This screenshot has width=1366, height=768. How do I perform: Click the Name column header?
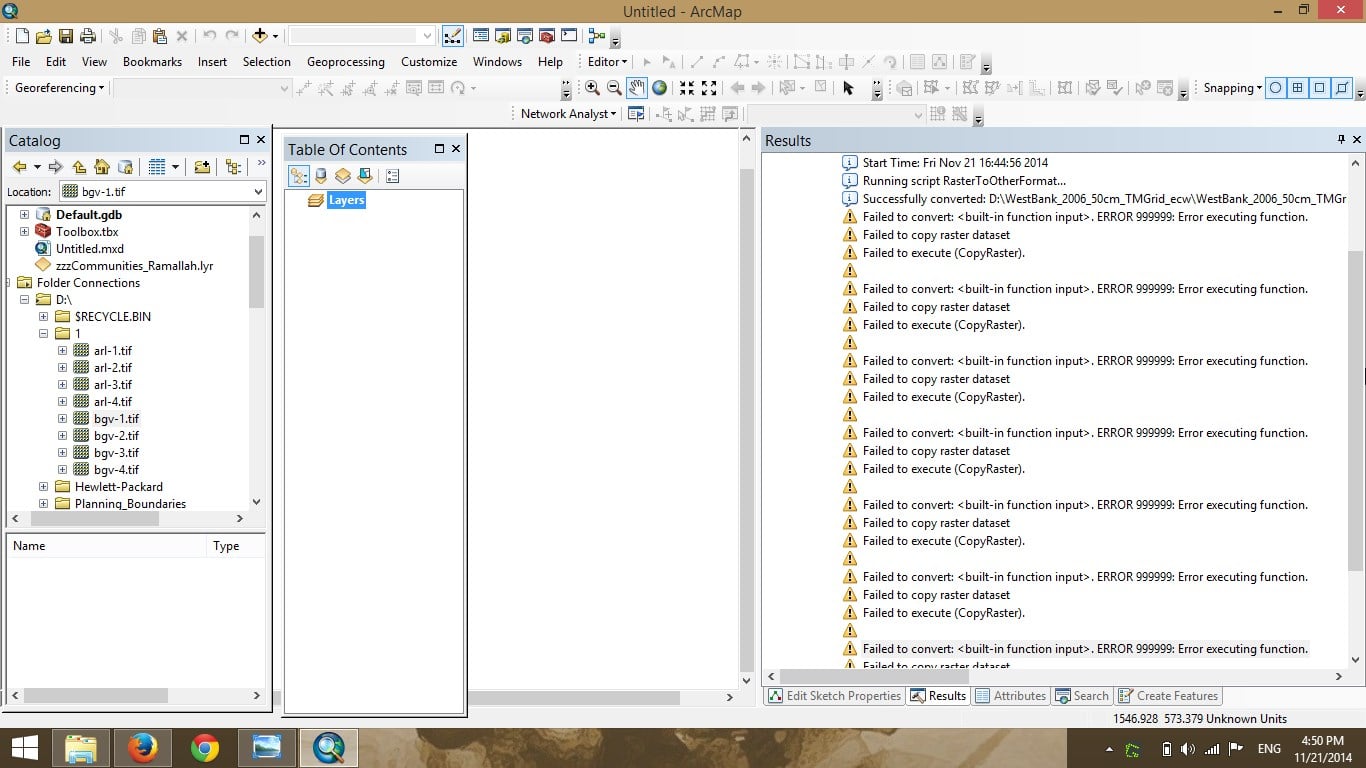(x=106, y=546)
